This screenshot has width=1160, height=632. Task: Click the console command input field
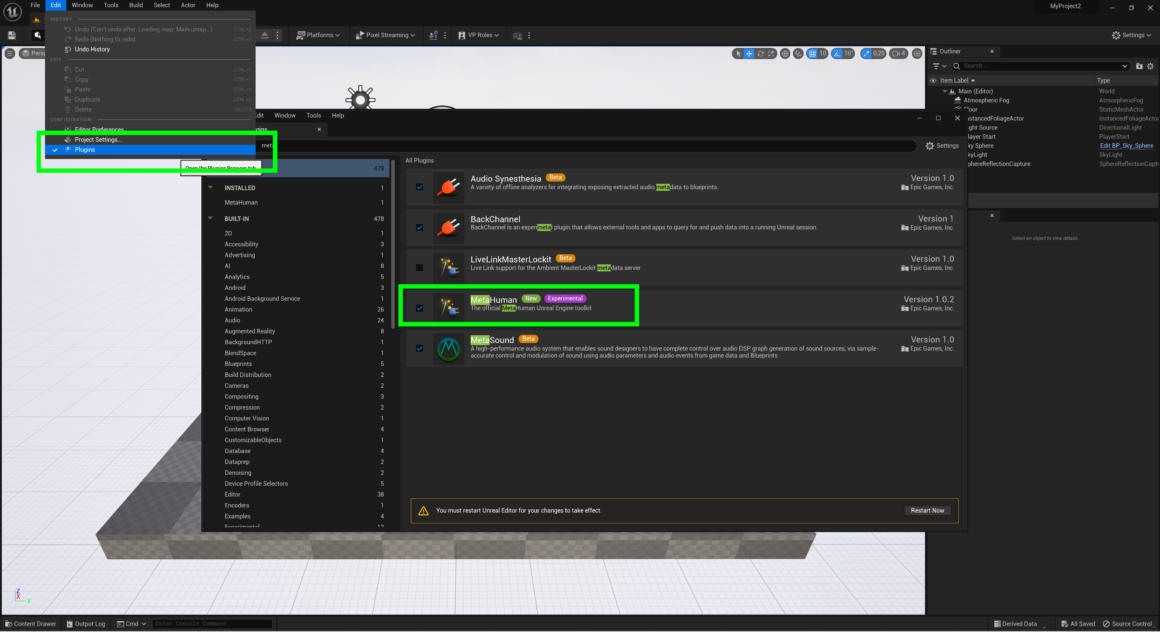[x=212, y=624]
